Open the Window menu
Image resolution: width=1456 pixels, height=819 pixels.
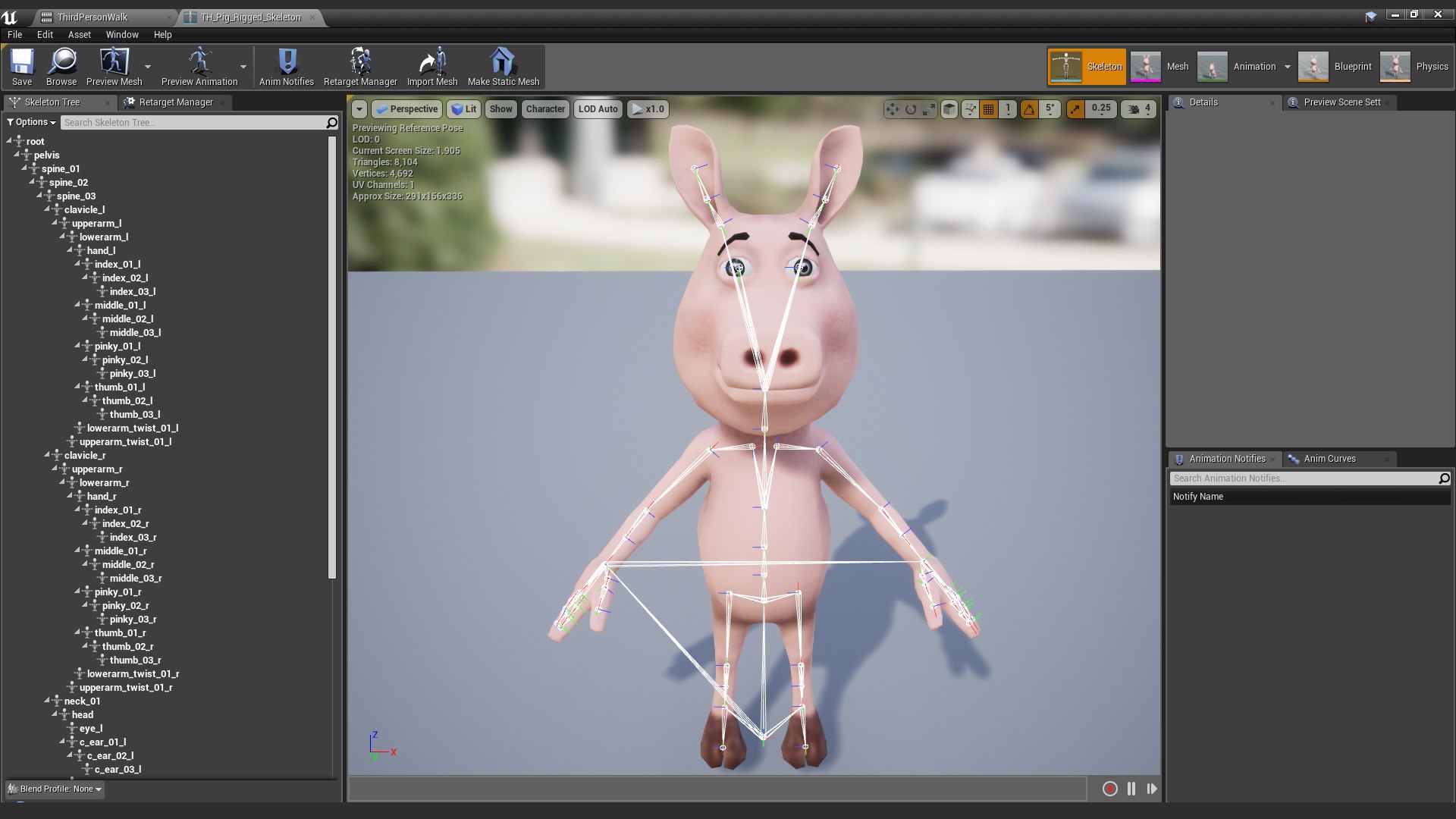tap(122, 35)
